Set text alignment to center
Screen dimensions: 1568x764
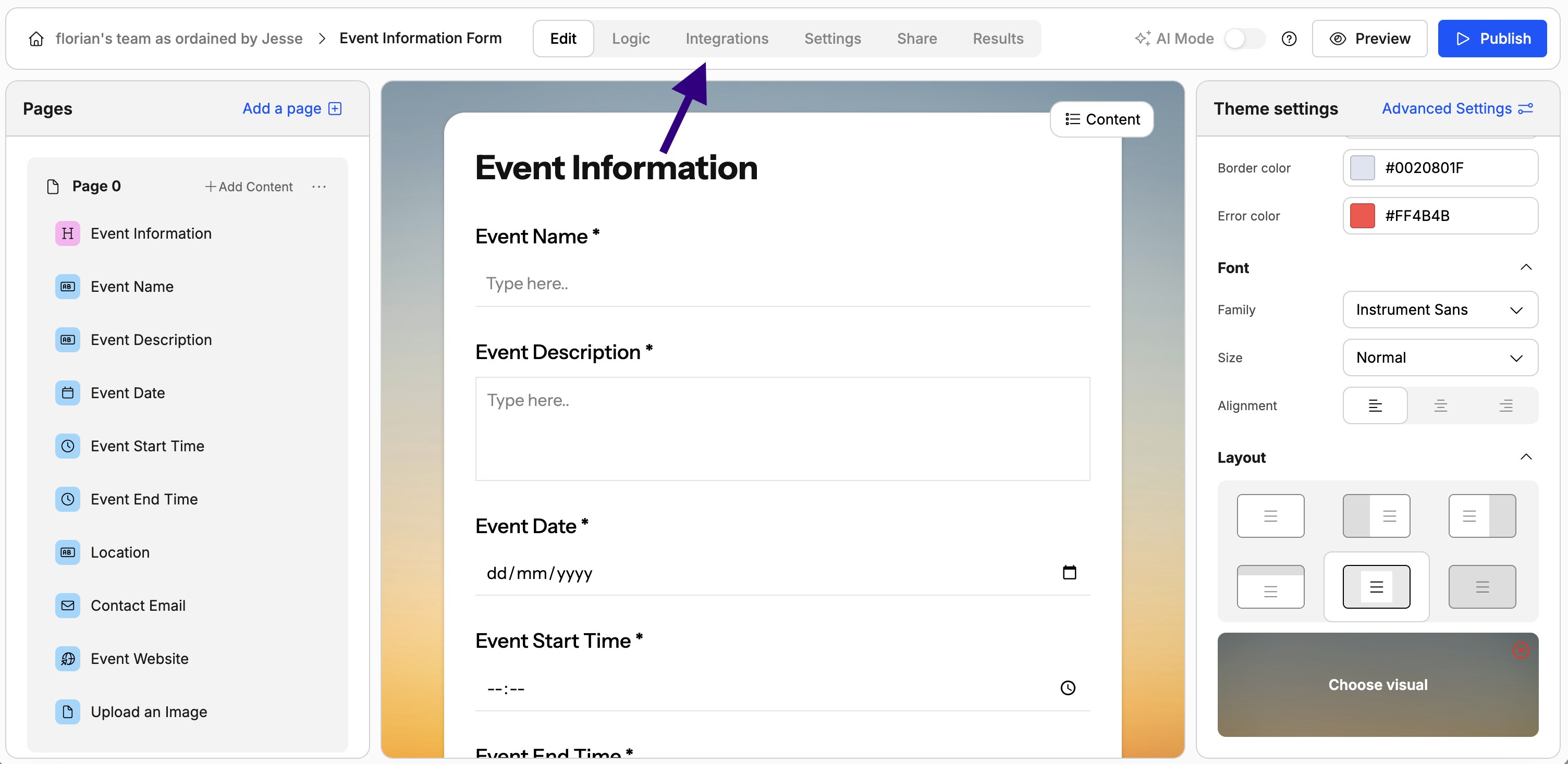coord(1440,405)
